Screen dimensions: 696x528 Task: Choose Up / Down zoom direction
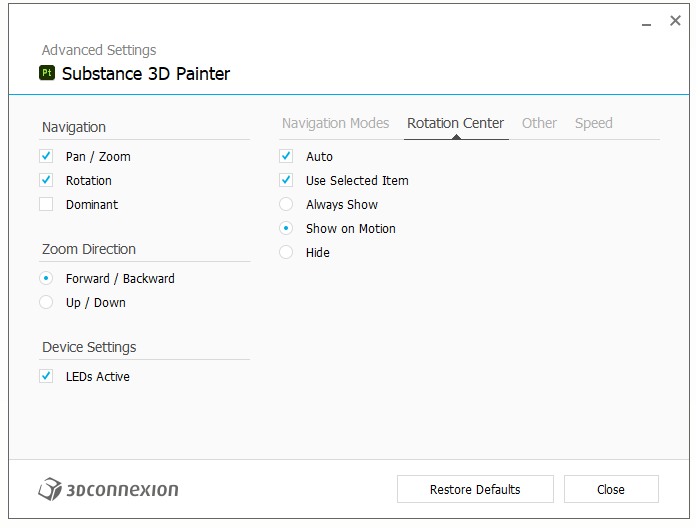click(46, 303)
